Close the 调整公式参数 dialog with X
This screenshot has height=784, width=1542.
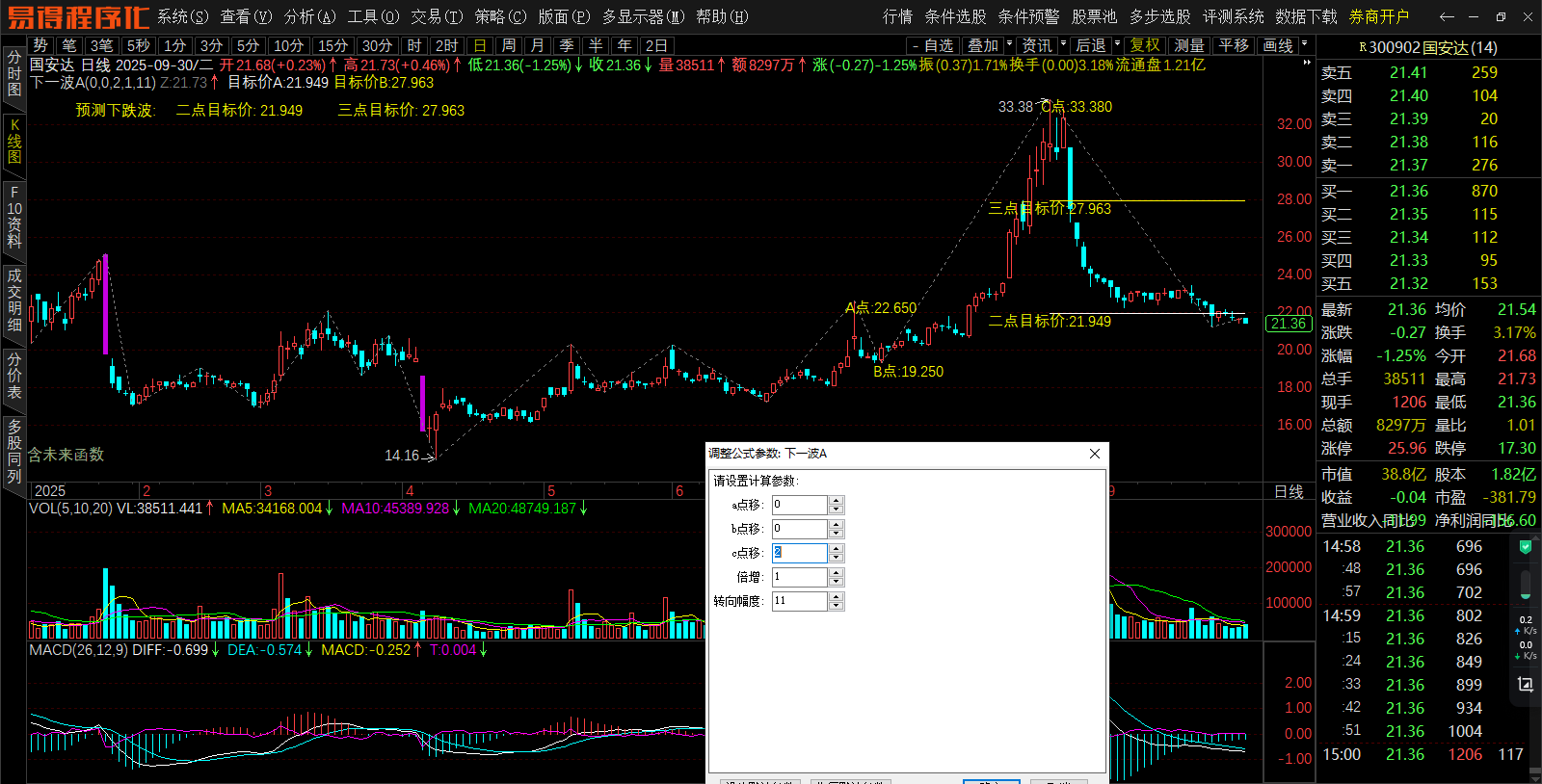tap(1094, 454)
